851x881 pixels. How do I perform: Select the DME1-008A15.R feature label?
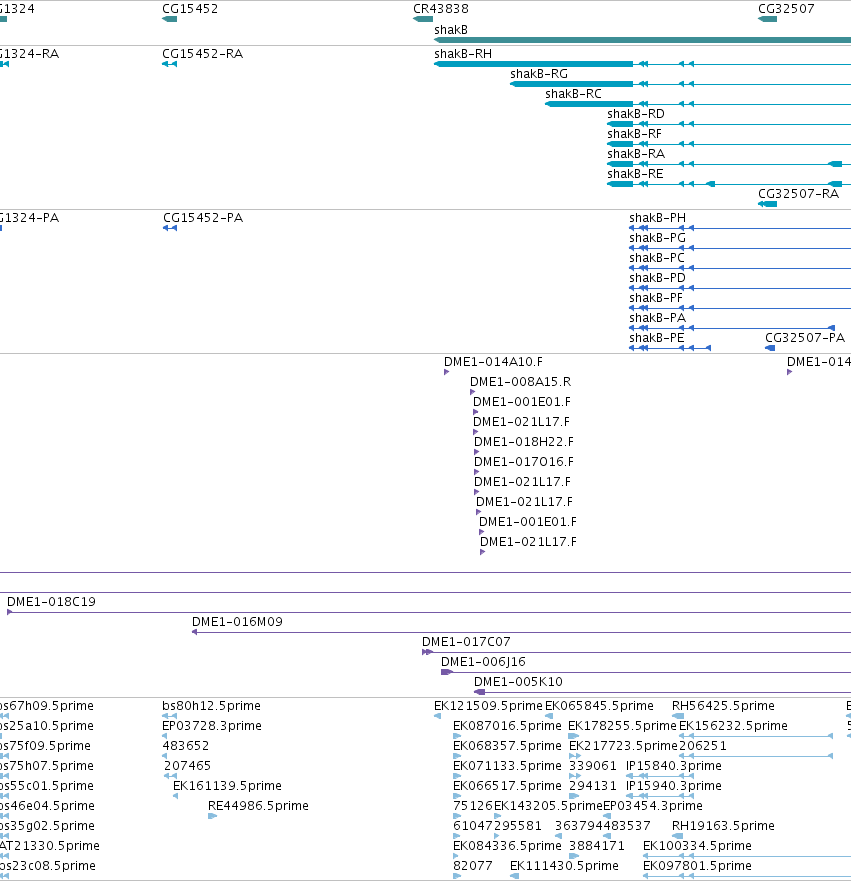click(x=520, y=382)
